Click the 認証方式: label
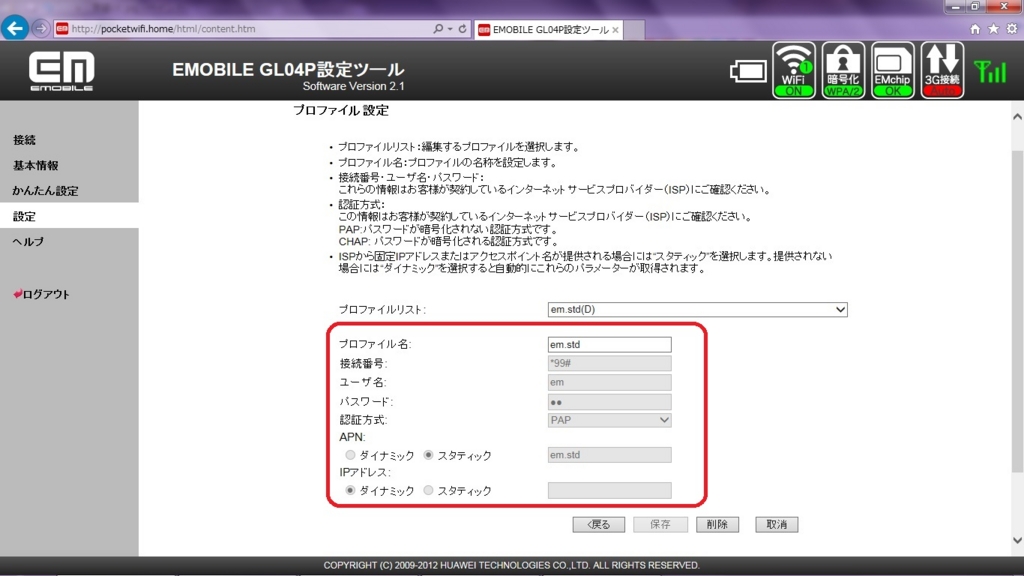Viewport: 1024px width, 576px height. coord(363,420)
